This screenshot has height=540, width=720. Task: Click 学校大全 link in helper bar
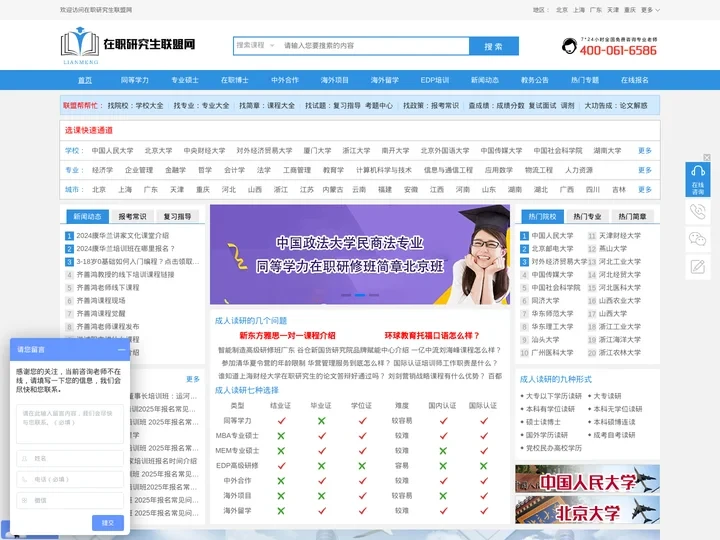pos(149,106)
